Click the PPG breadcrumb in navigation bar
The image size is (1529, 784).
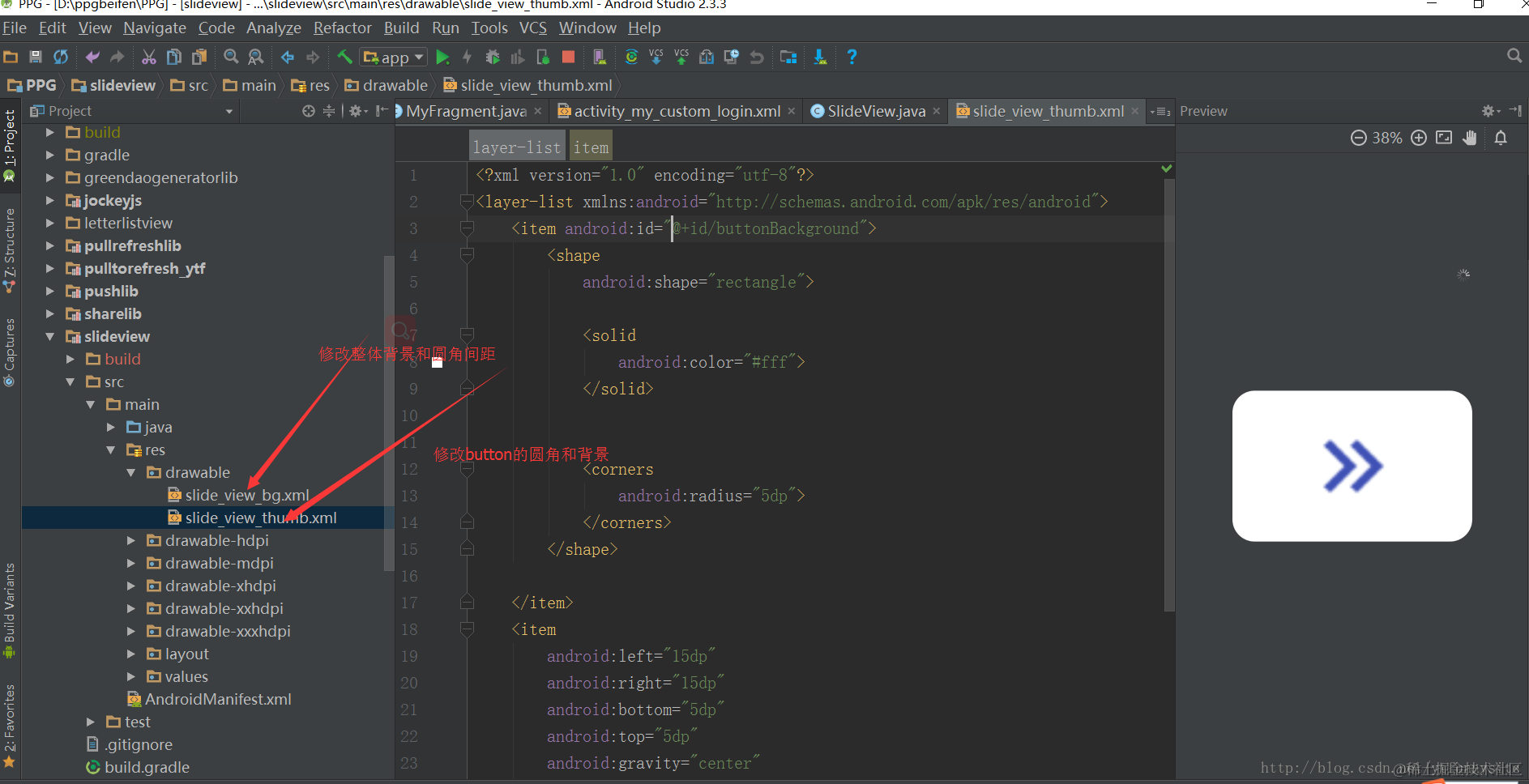(32, 85)
